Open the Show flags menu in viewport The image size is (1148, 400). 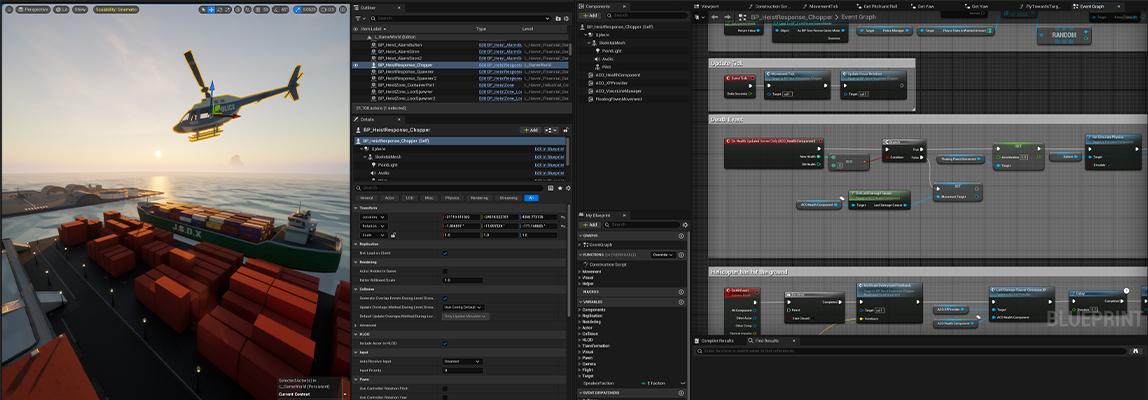[80, 10]
